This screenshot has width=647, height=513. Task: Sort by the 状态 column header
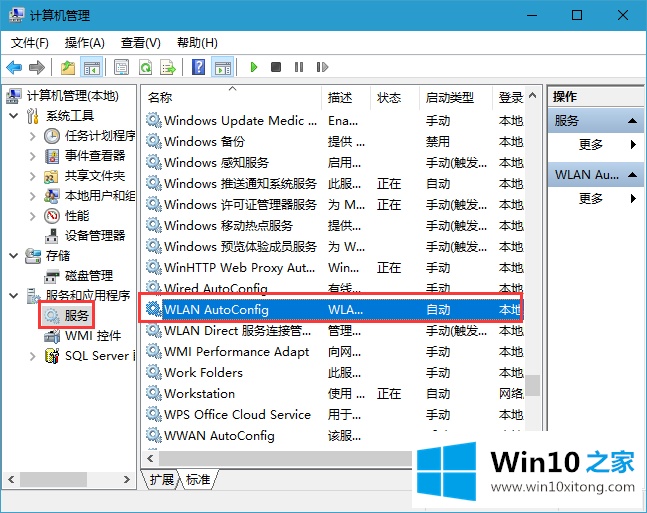pos(394,98)
